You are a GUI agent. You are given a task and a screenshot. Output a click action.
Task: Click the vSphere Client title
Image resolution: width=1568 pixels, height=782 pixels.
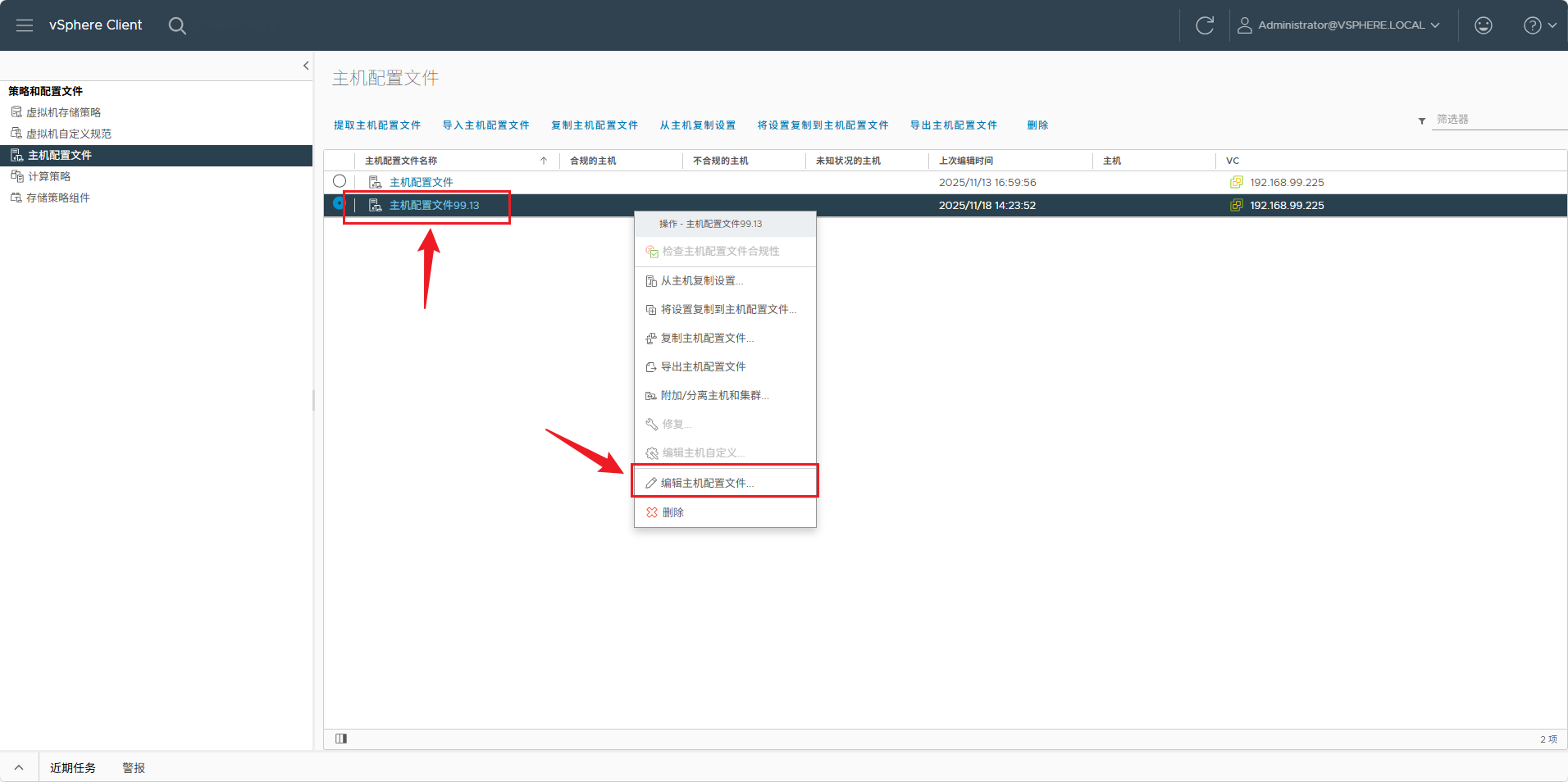[x=95, y=25]
